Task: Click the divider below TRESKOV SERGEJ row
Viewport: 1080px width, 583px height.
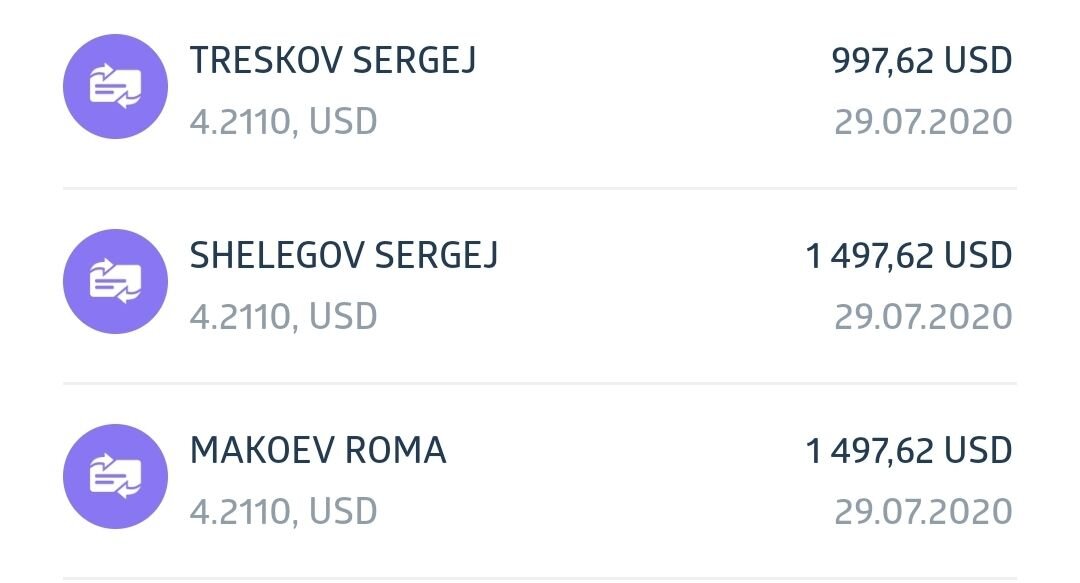Action: pyautogui.click(x=540, y=188)
